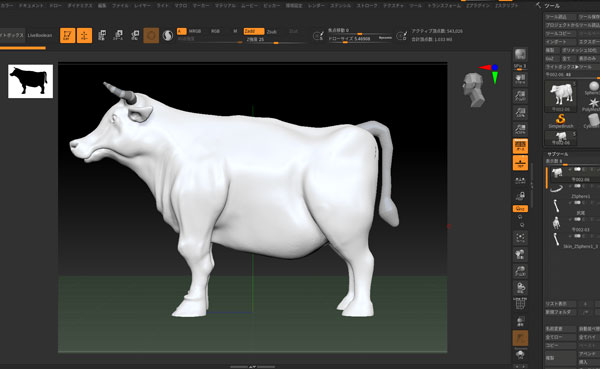Toggle the Persp perspective view button
The image size is (600, 369).
click(520, 146)
